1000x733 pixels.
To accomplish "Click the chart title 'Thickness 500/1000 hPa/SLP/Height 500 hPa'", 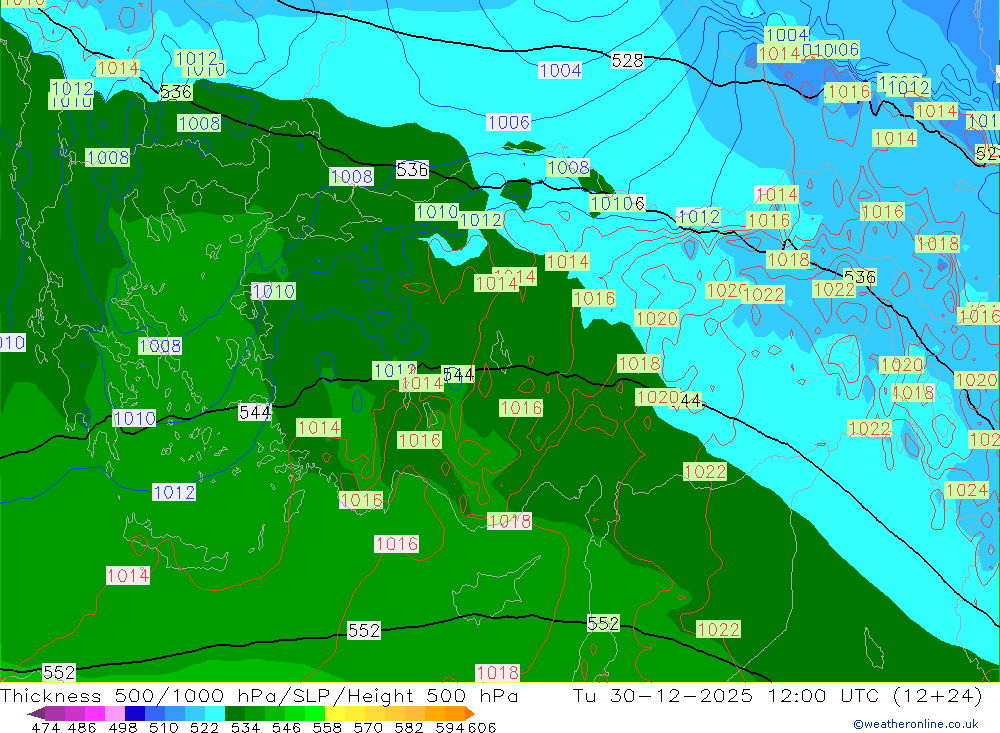I will click(x=259, y=695).
